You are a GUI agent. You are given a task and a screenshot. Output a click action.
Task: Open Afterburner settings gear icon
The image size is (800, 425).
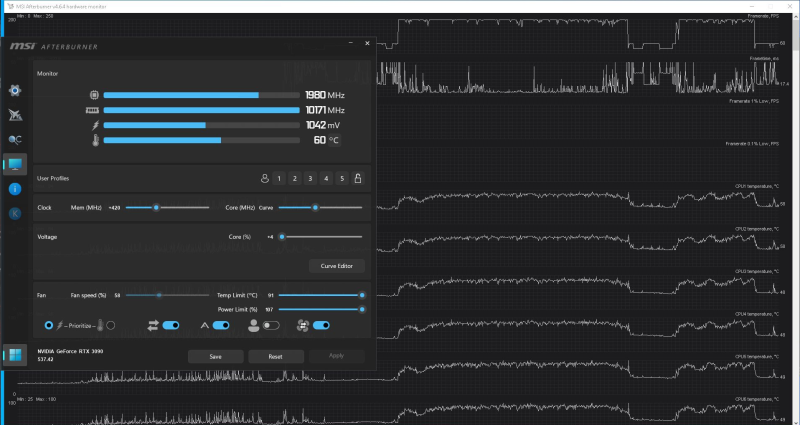[15, 91]
